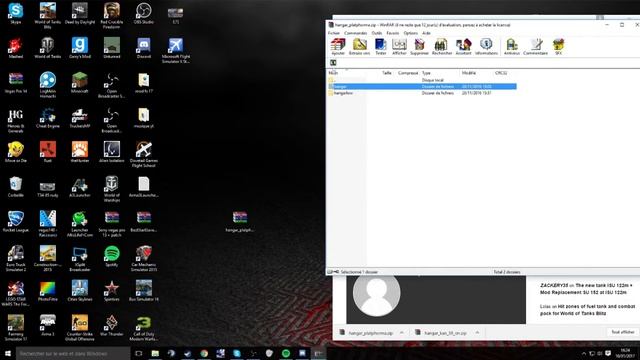Screen dimensions: 640x360
Task: Click the Spotify desktop shortcut
Action: (x=111, y=256)
